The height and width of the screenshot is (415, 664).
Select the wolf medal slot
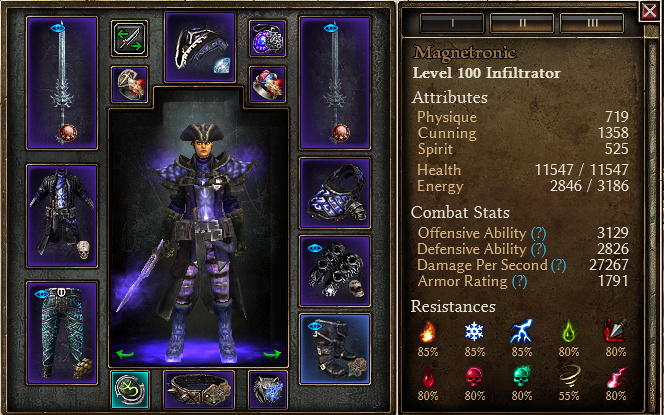tap(268, 389)
